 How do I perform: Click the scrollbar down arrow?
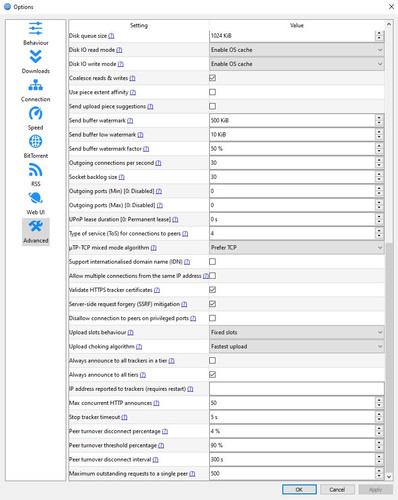pos(389,477)
